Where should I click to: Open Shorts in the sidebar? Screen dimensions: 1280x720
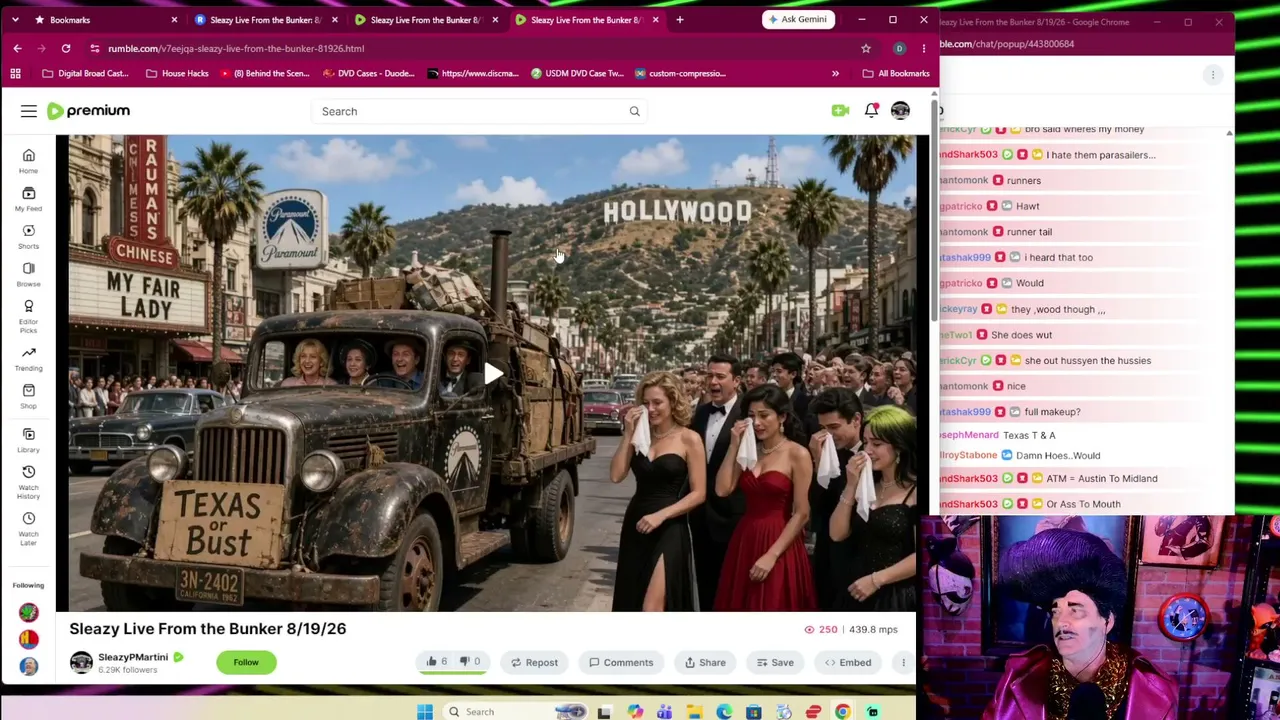(29, 236)
